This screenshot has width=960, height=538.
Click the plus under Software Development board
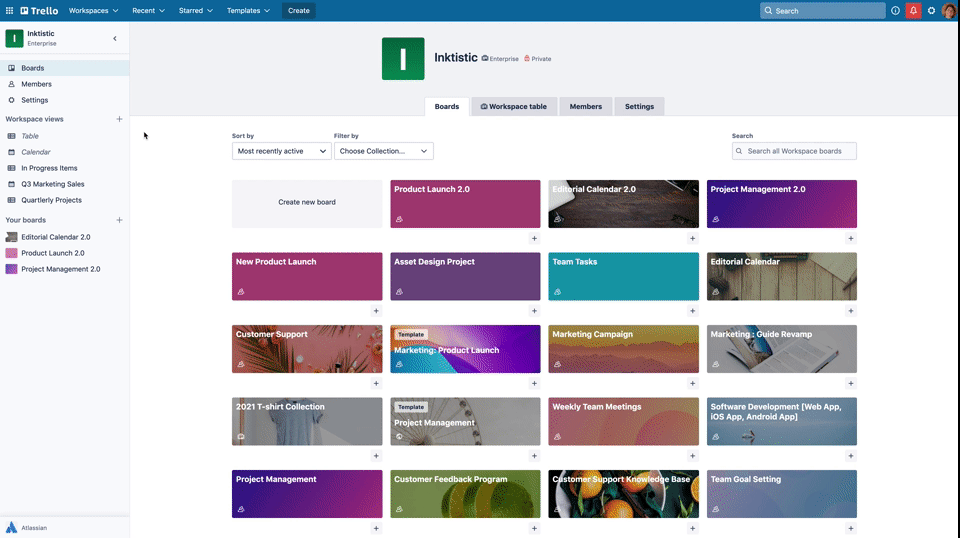(850, 456)
